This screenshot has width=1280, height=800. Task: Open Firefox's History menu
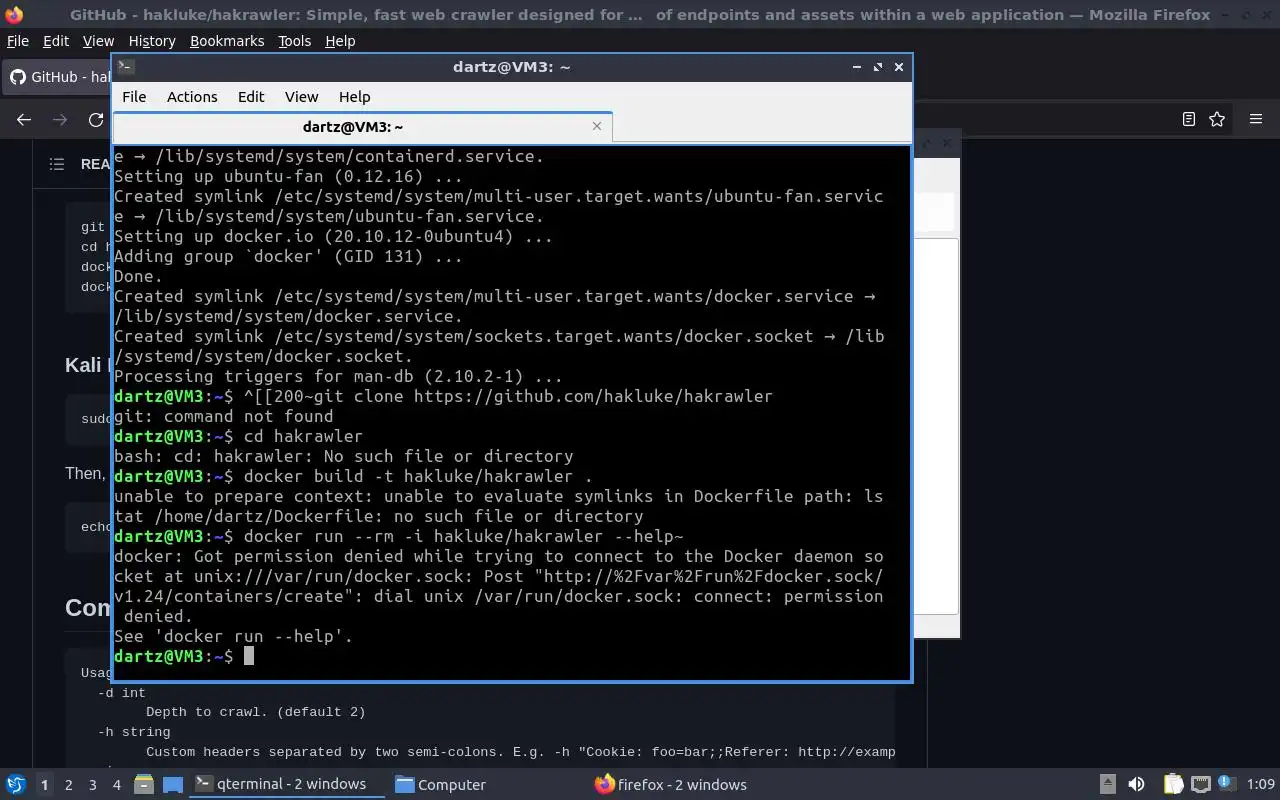[152, 41]
